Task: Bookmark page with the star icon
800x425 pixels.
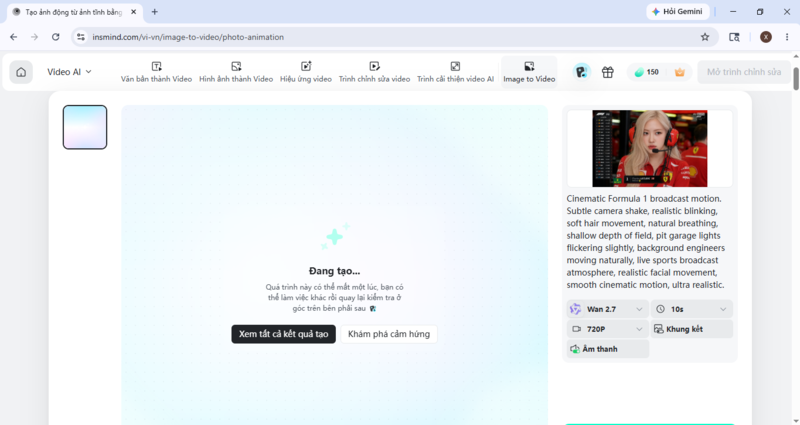Action: tap(705, 37)
